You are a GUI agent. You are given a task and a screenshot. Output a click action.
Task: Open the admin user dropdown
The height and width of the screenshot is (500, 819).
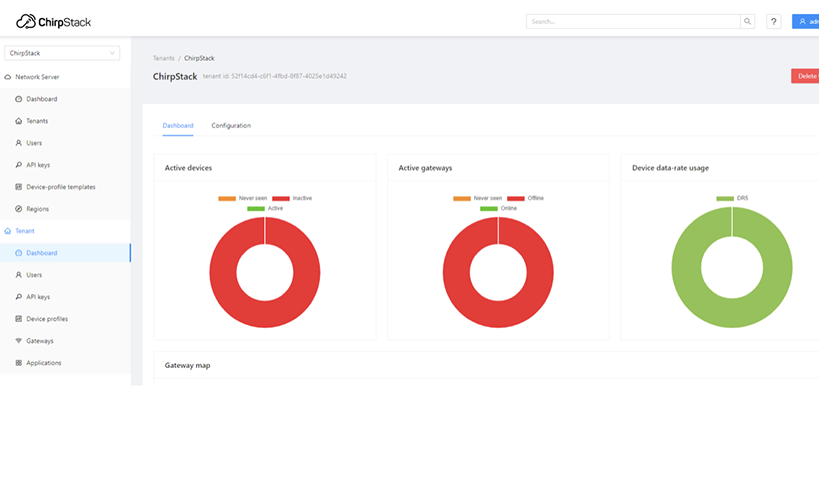pyautogui.click(x=805, y=21)
